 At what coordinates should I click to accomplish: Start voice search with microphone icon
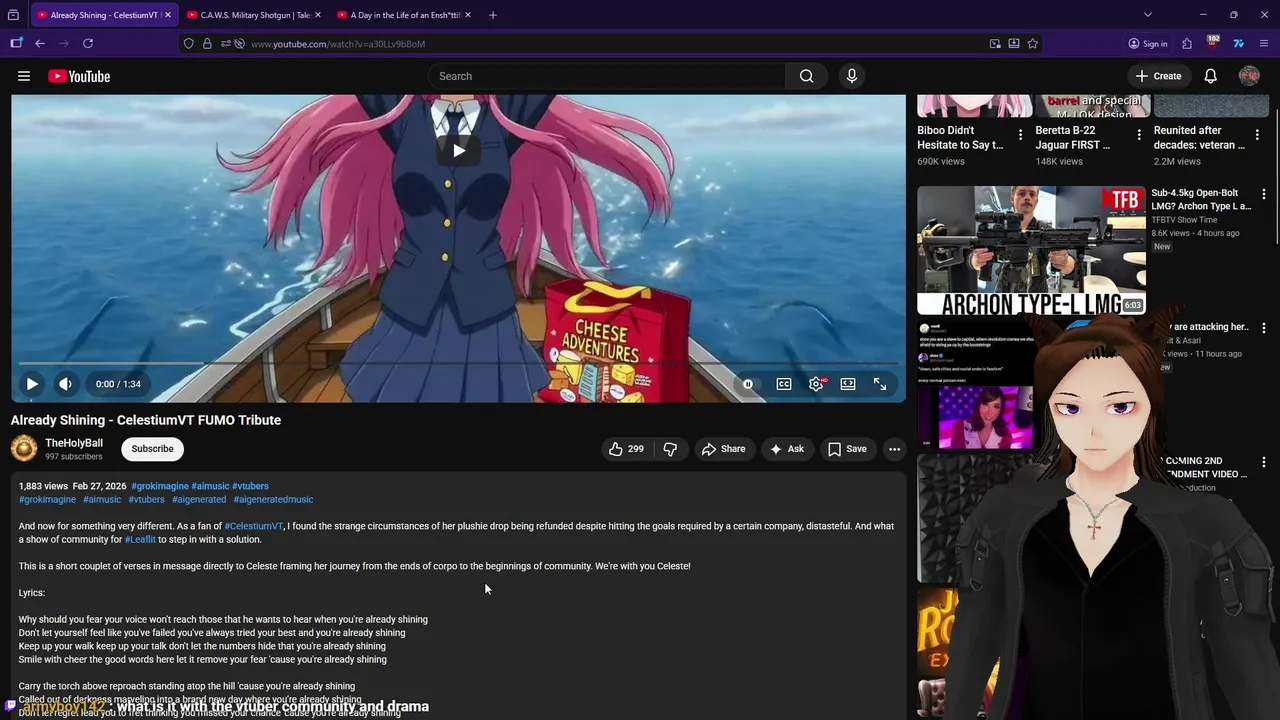coord(852,76)
